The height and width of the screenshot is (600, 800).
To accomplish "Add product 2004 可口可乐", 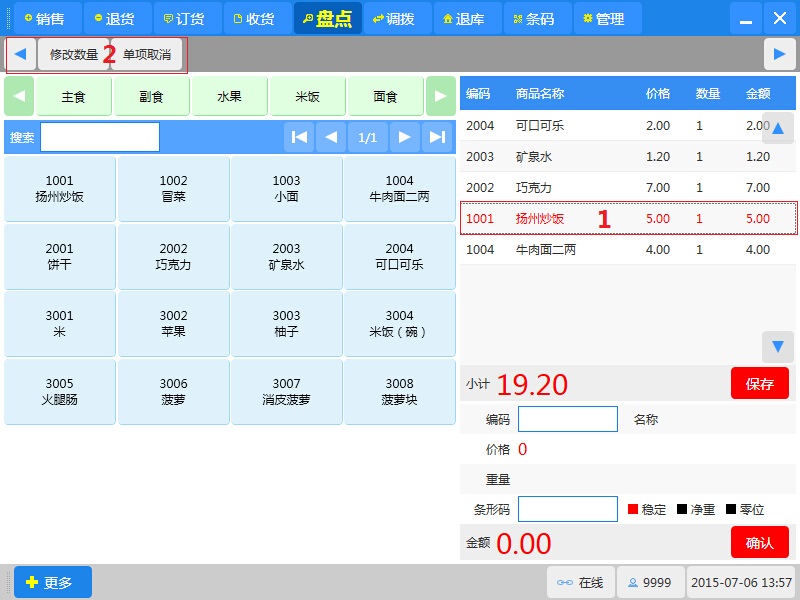I will pos(399,257).
